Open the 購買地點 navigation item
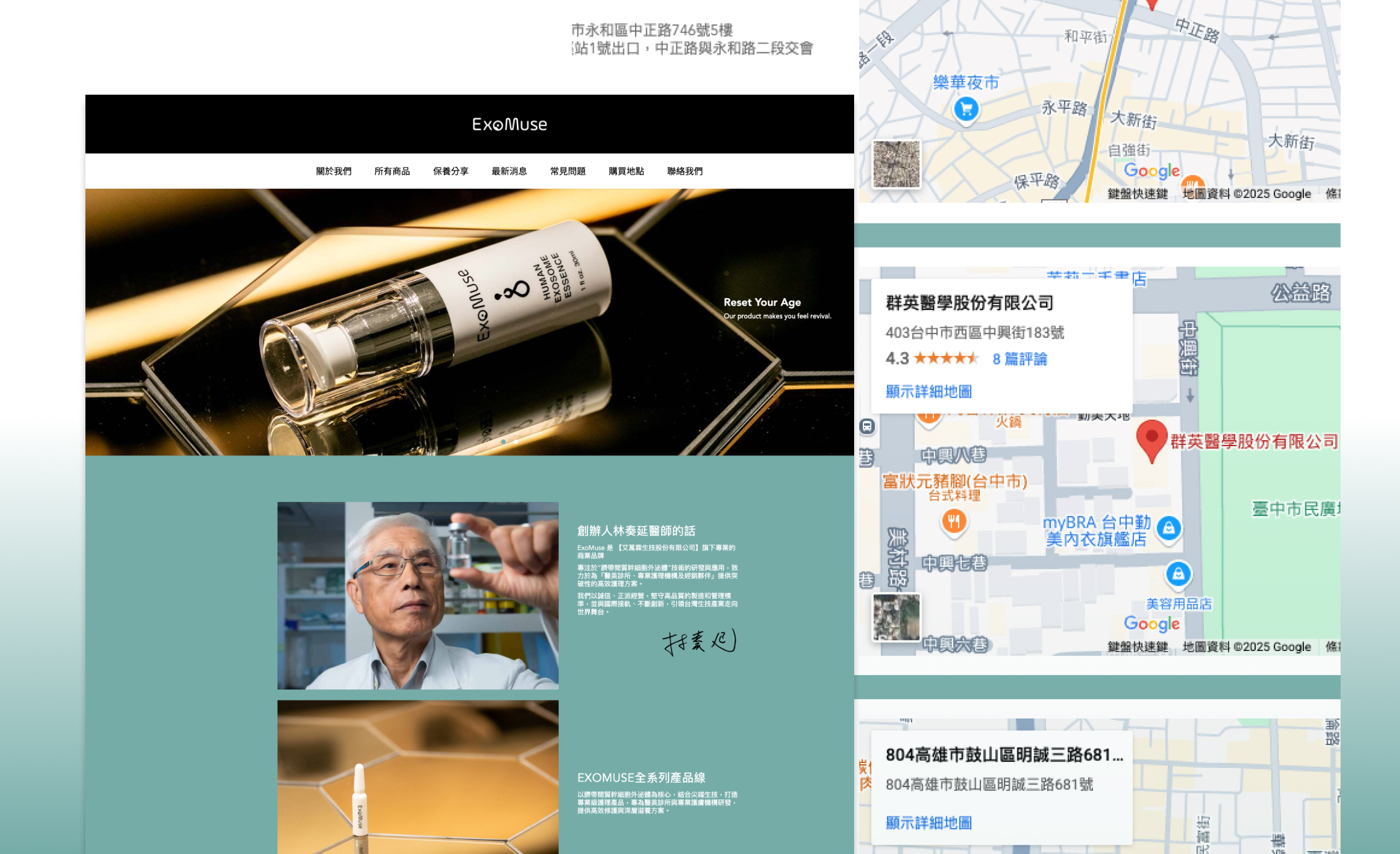The width and height of the screenshot is (1400, 854). coord(626,171)
